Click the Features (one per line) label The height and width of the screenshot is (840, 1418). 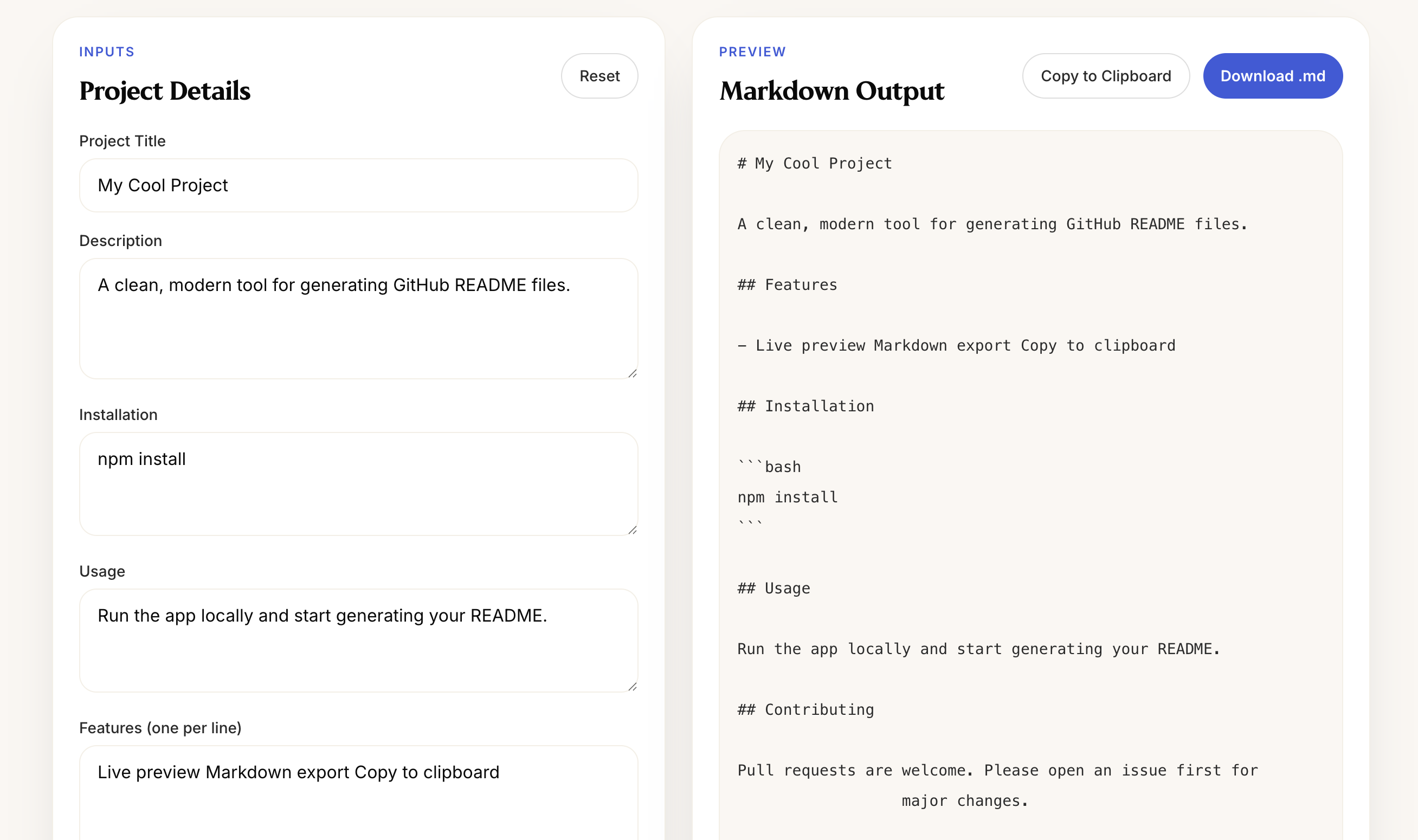[161, 727]
